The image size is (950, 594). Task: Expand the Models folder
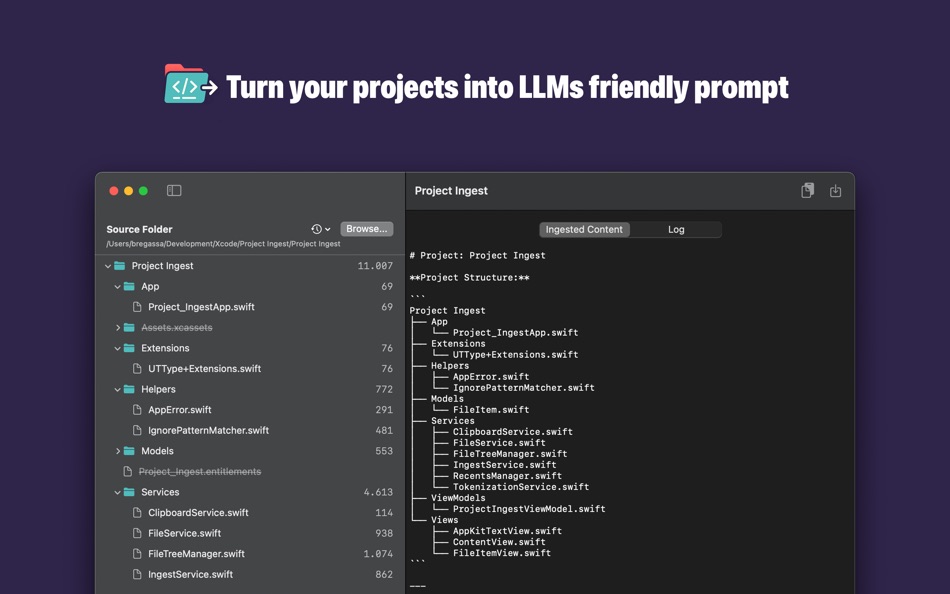[x=118, y=451]
